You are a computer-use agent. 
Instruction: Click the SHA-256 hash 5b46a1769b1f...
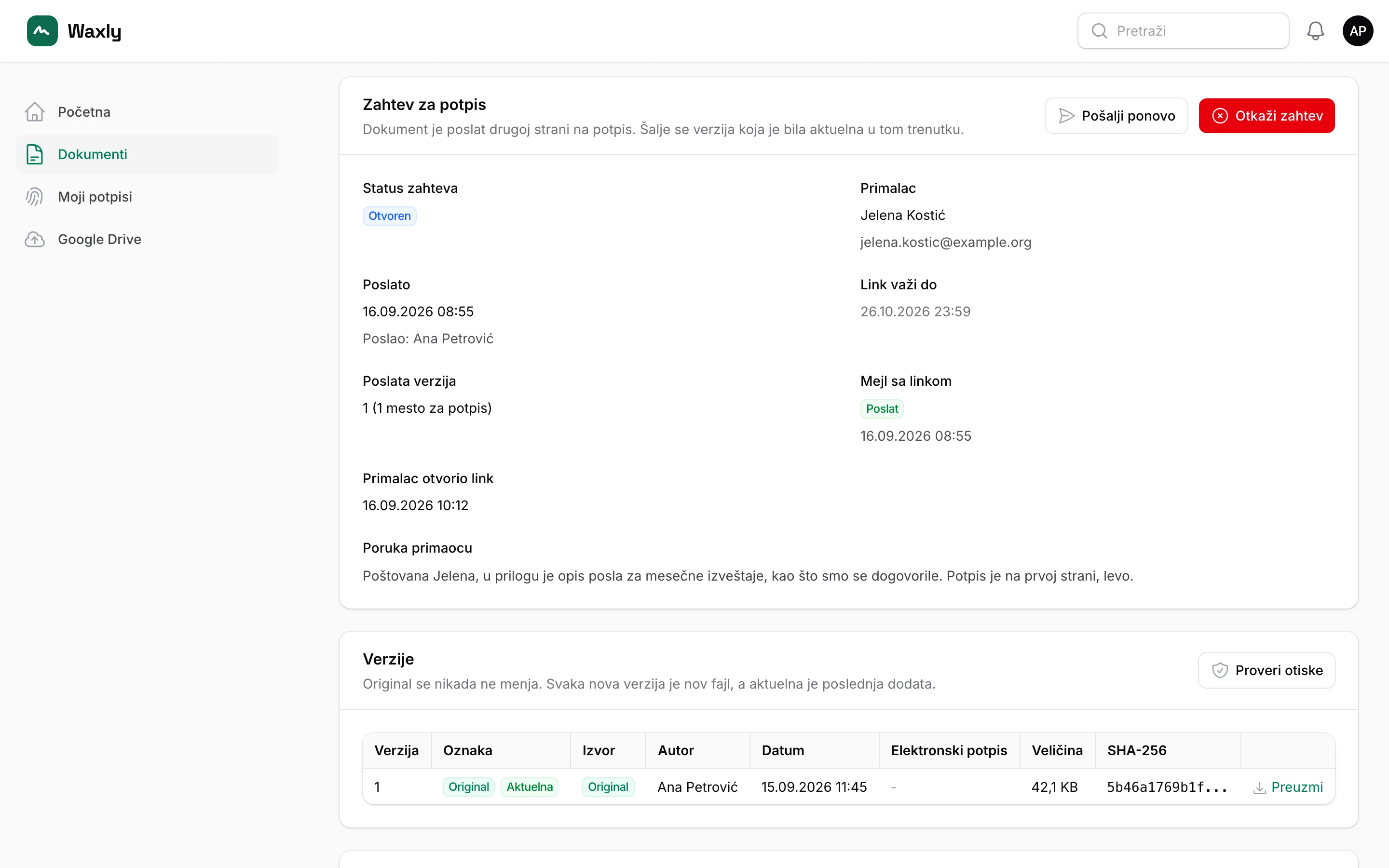coord(1167,787)
